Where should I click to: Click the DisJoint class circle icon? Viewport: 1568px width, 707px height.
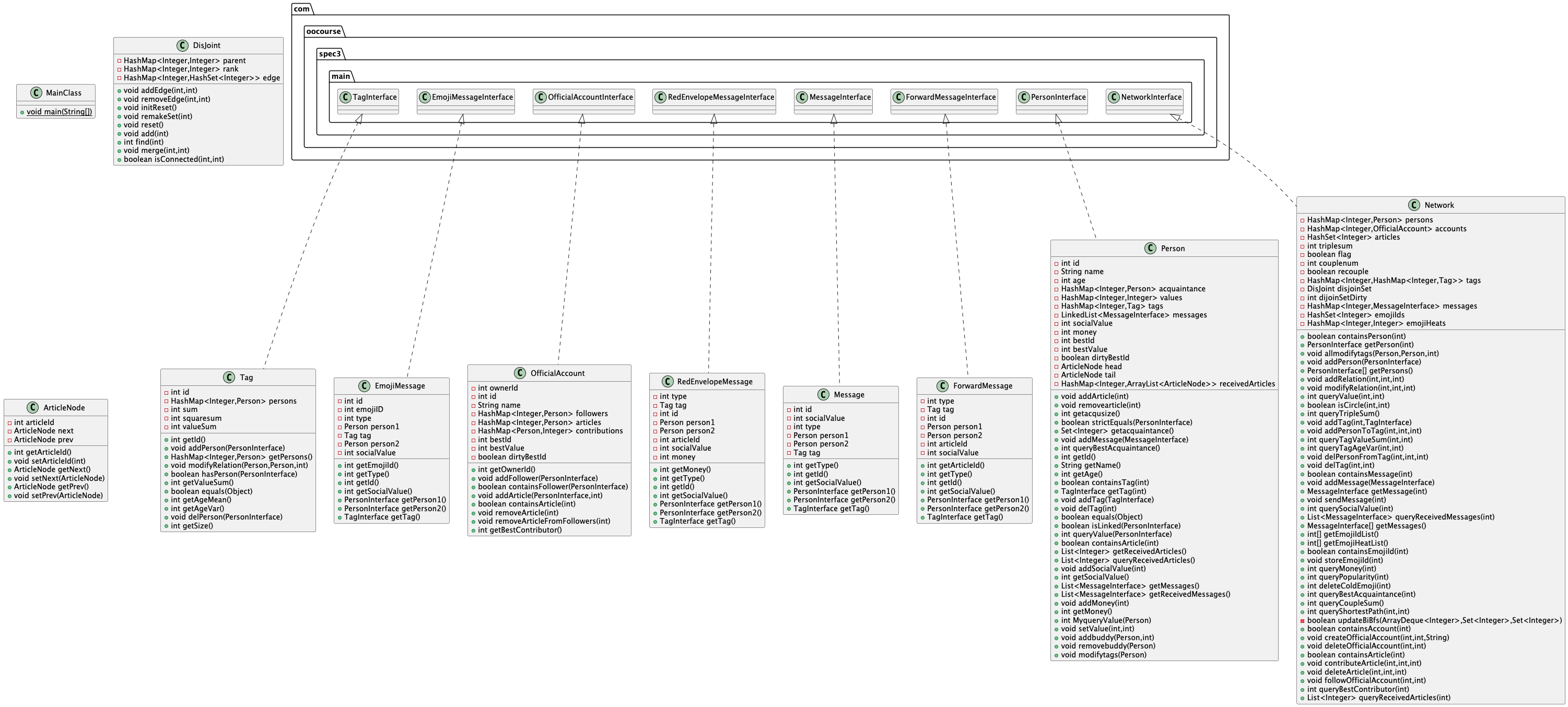[x=183, y=45]
